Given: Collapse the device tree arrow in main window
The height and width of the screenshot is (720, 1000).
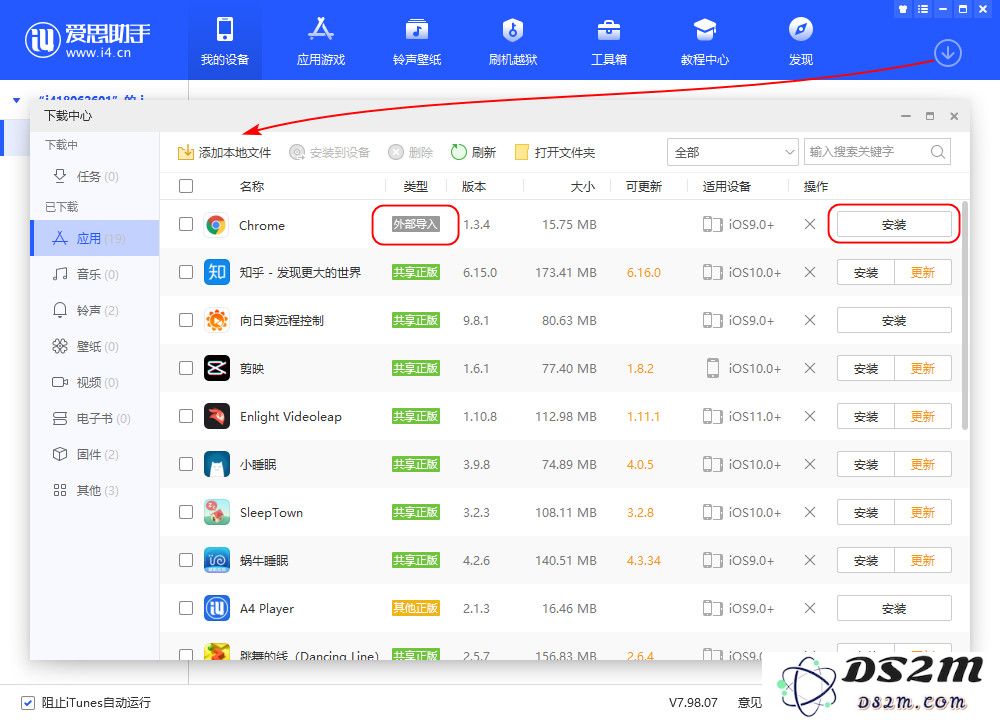Looking at the screenshot, I should coord(17,100).
